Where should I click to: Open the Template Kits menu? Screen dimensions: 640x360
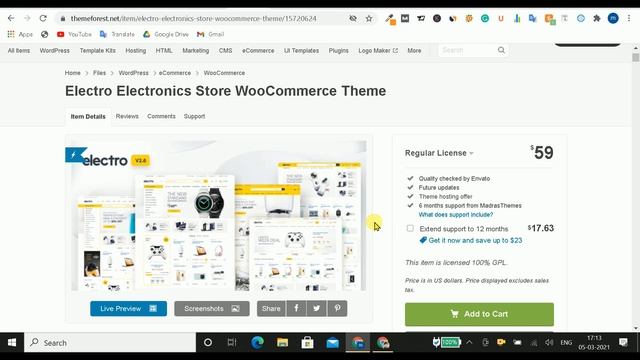(98, 51)
